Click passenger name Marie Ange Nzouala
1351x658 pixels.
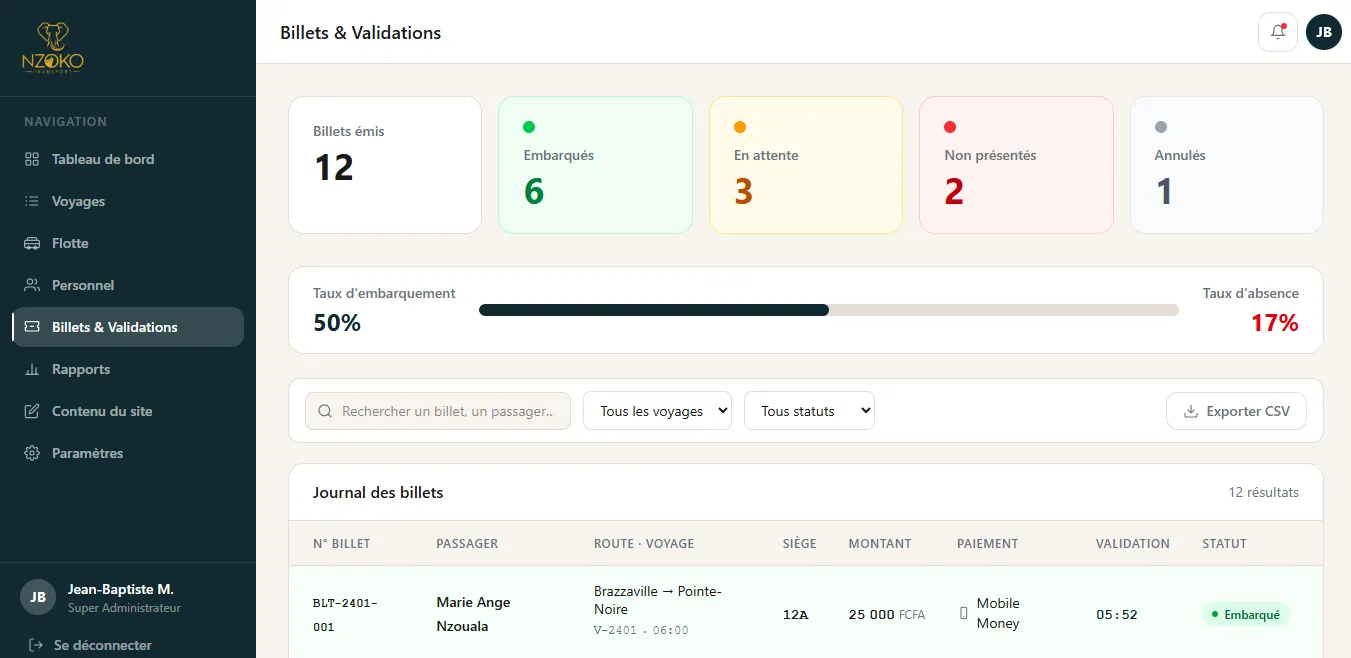(x=473, y=614)
